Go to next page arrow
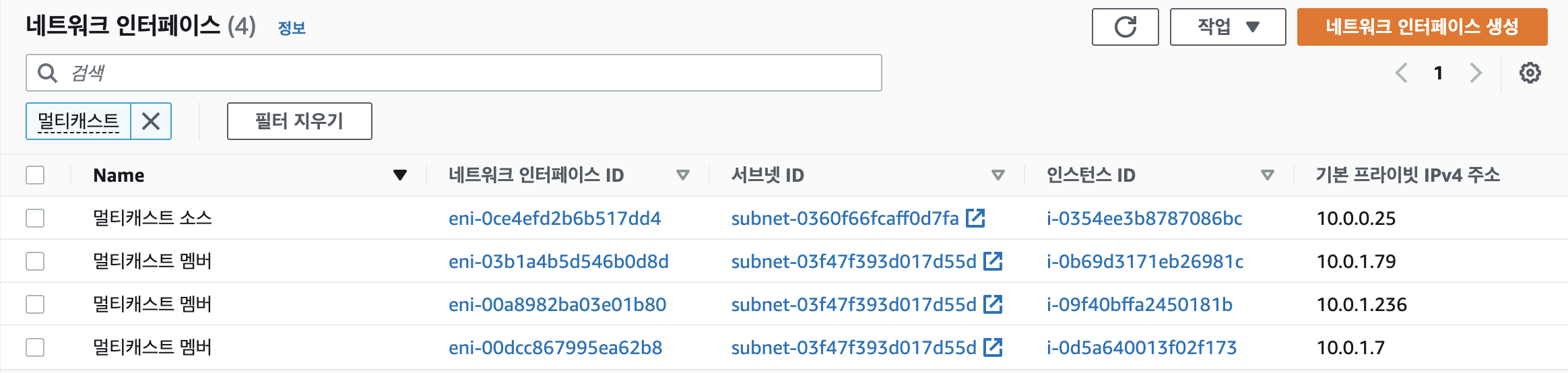 click(x=1475, y=73)
